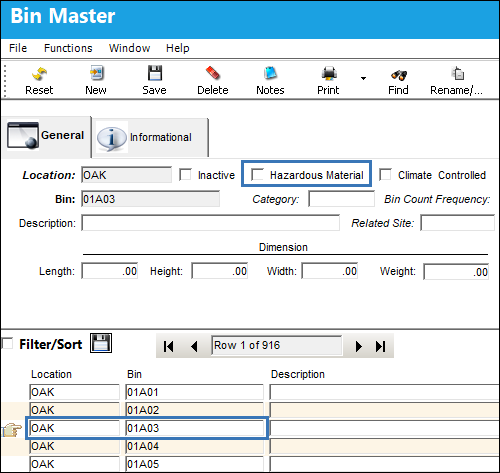The image size is (500, 473).
Task: Click the Height dimension field
Action: [x=220, y=271]
